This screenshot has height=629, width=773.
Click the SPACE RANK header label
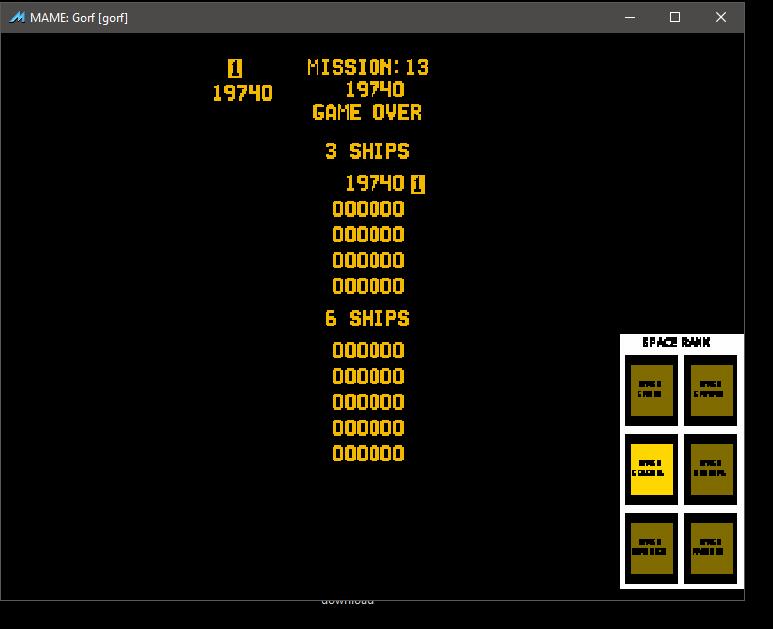click(x=676, y=342)
